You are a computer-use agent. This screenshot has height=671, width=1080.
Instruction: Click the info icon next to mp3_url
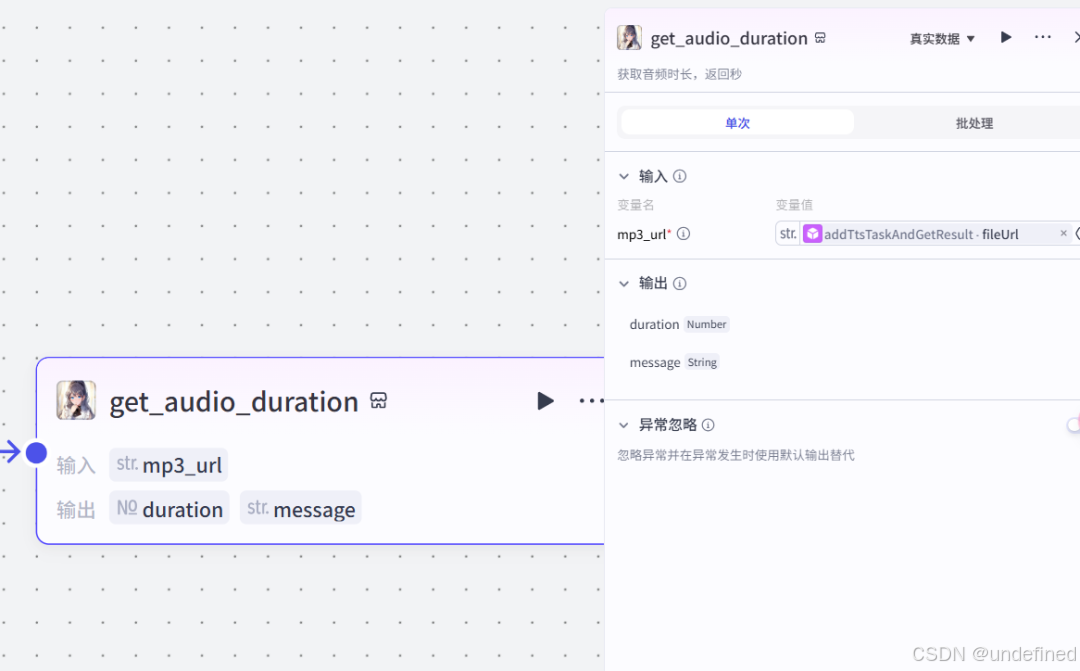[682, 234]
